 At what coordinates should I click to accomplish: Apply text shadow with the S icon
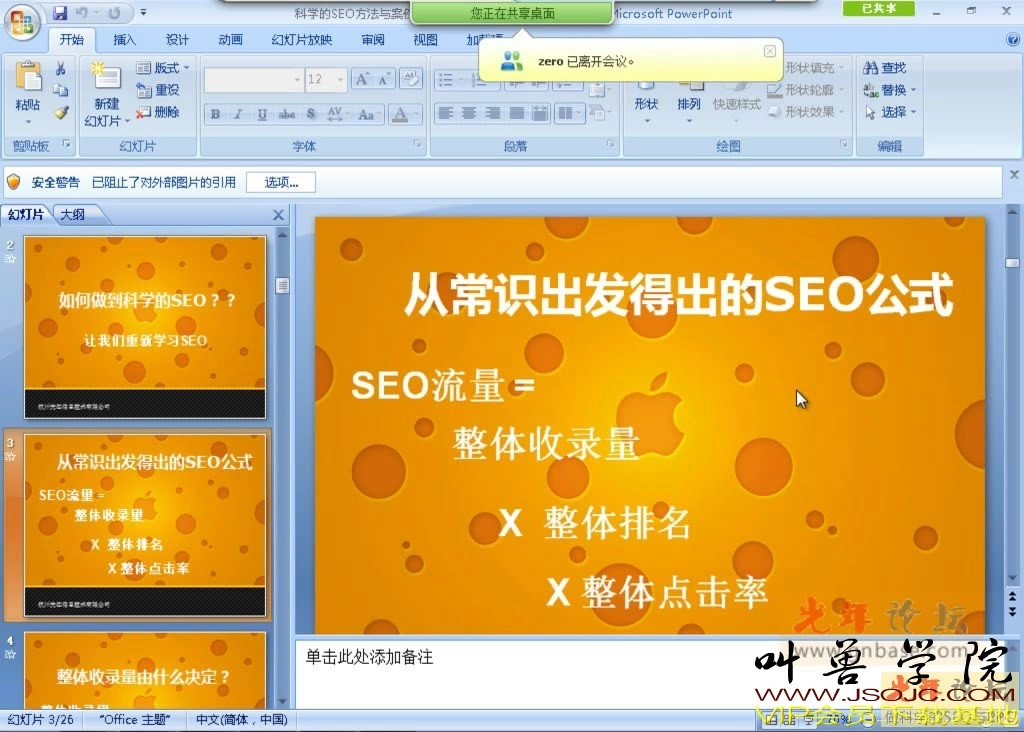[310, 114]
